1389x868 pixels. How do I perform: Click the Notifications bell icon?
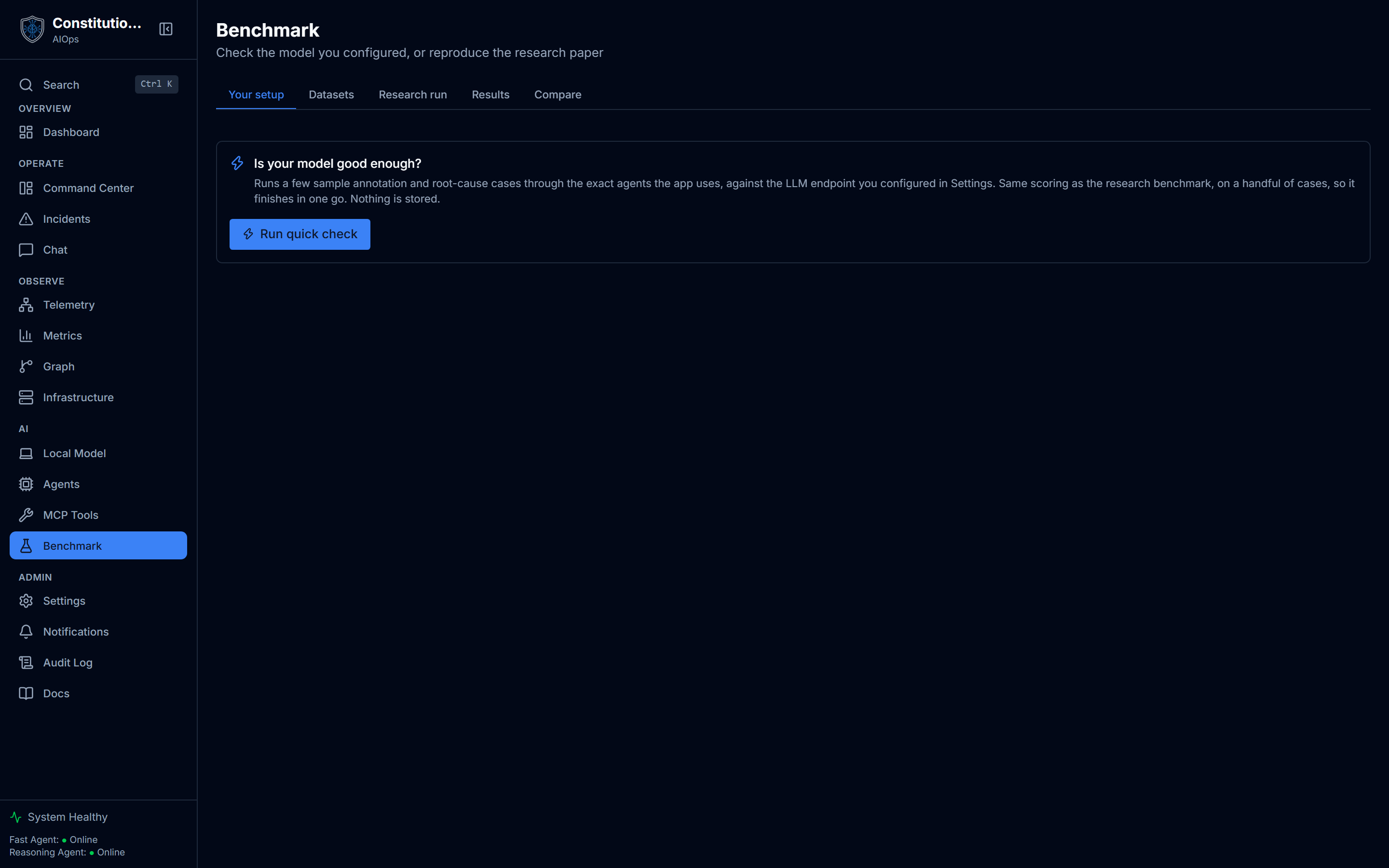tap(26, 632)
